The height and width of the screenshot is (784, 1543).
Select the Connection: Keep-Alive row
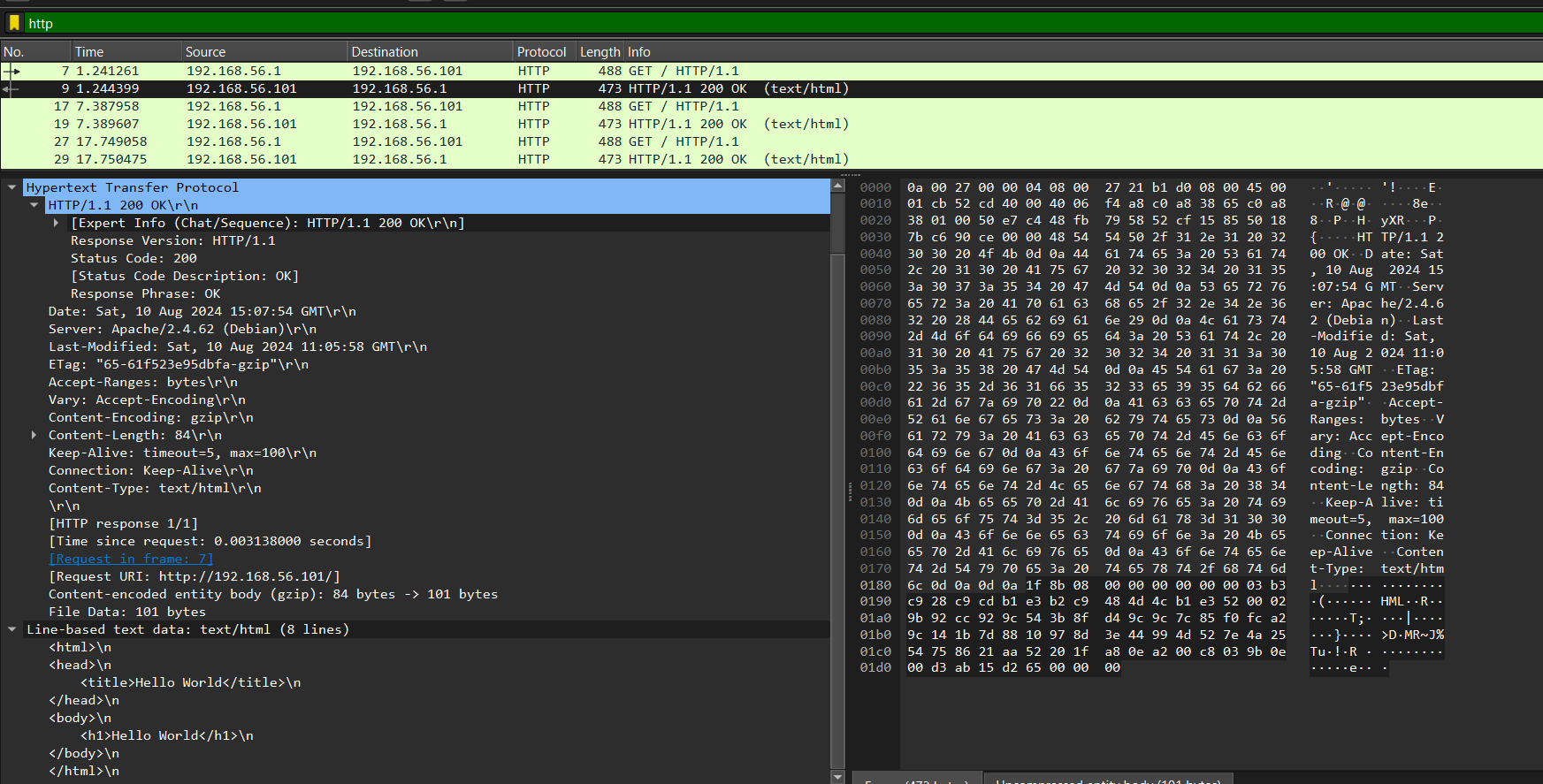[x=416, y=470]
